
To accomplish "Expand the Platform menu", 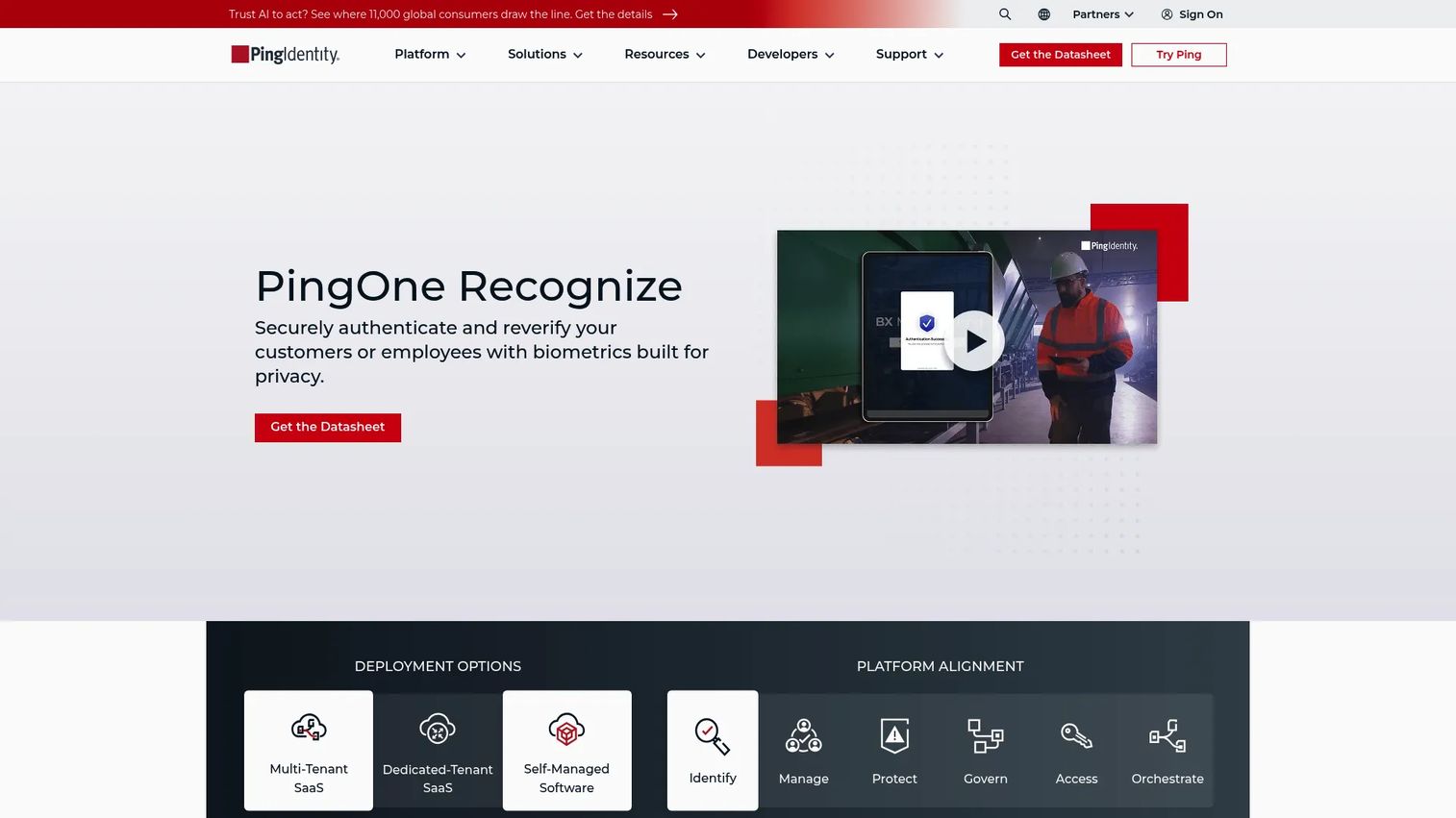I will [430, 55].
